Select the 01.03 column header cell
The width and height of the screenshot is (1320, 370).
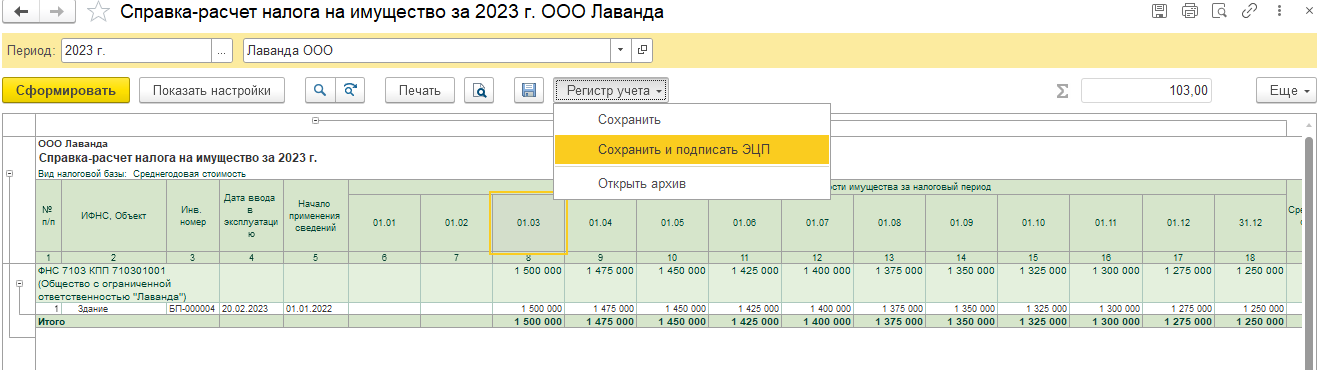click(528, 222)
